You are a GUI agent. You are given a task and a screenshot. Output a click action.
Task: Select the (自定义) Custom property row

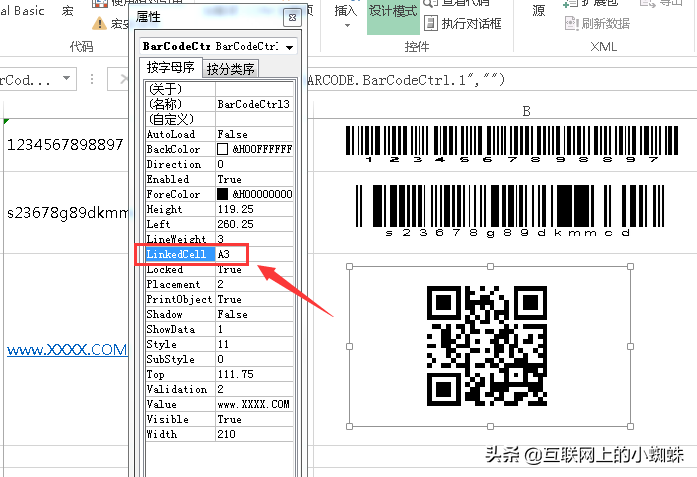[220, 119]
